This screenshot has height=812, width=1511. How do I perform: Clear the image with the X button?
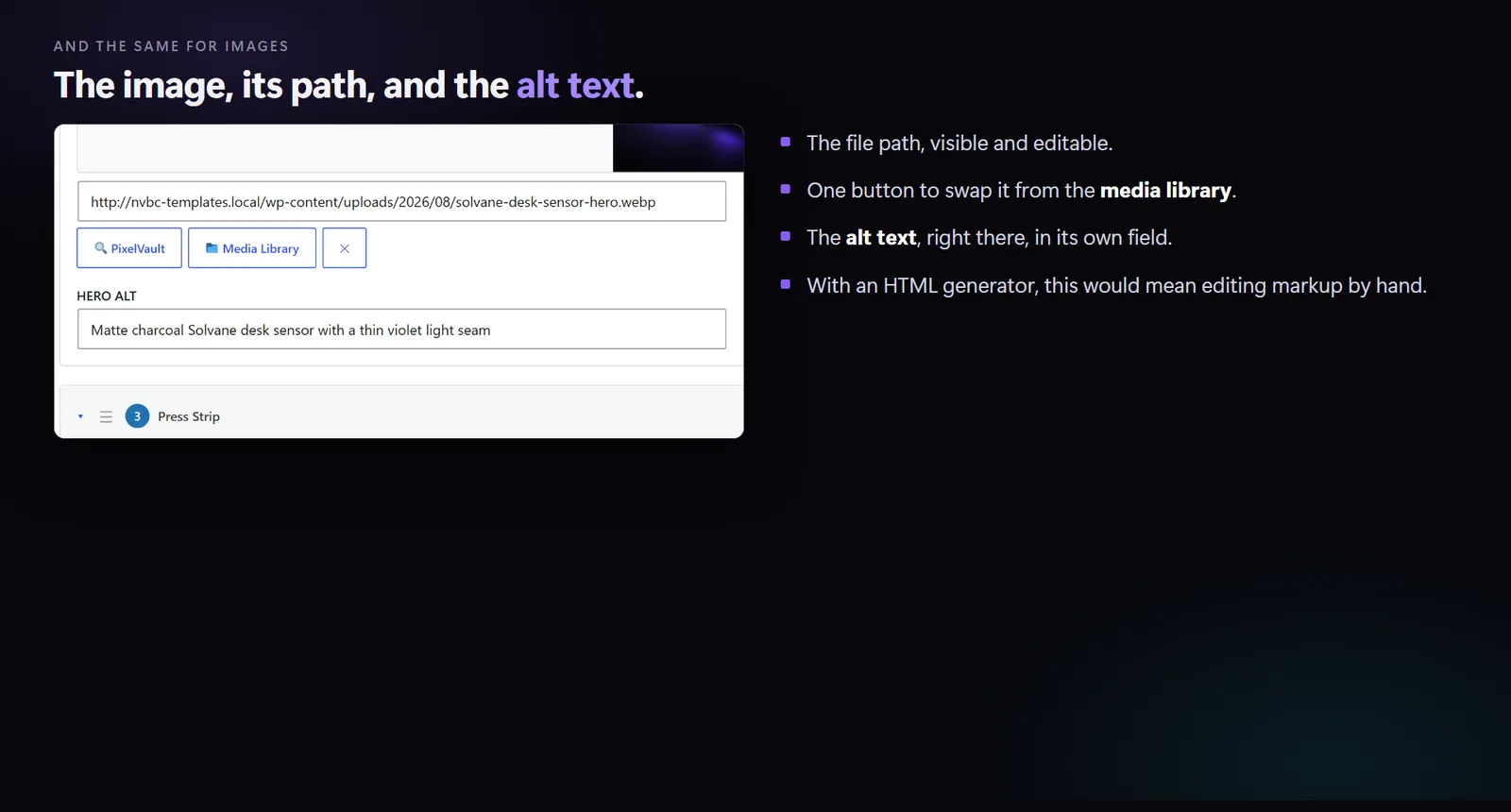coord(345,248)
